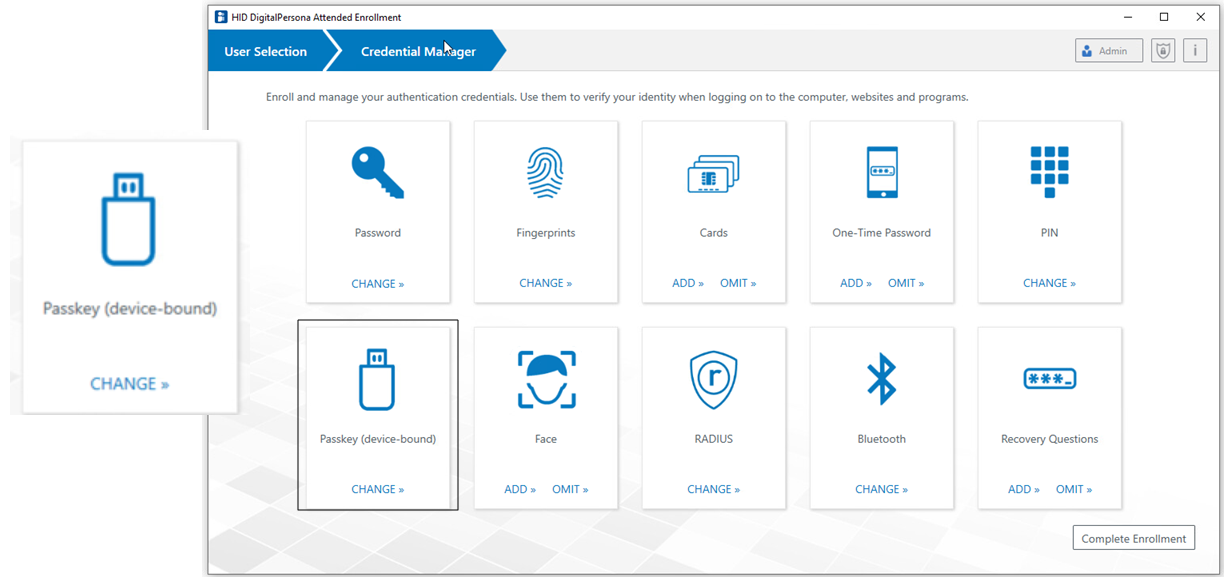Image resolution: width=1224 pixels, height=577 pixels.
Task: Select the Credential Manager step
Action: (x=418, y=51)
